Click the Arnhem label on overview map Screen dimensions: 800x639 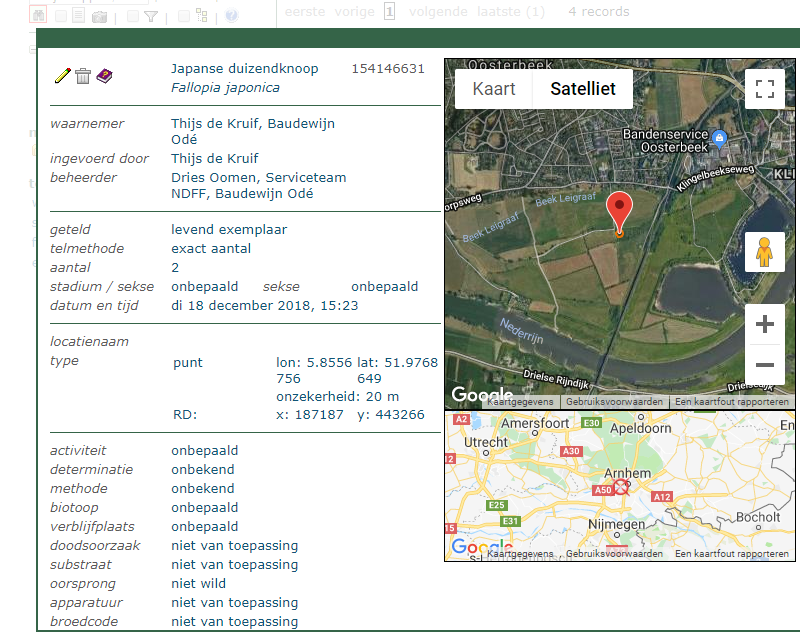coord(627,474)
